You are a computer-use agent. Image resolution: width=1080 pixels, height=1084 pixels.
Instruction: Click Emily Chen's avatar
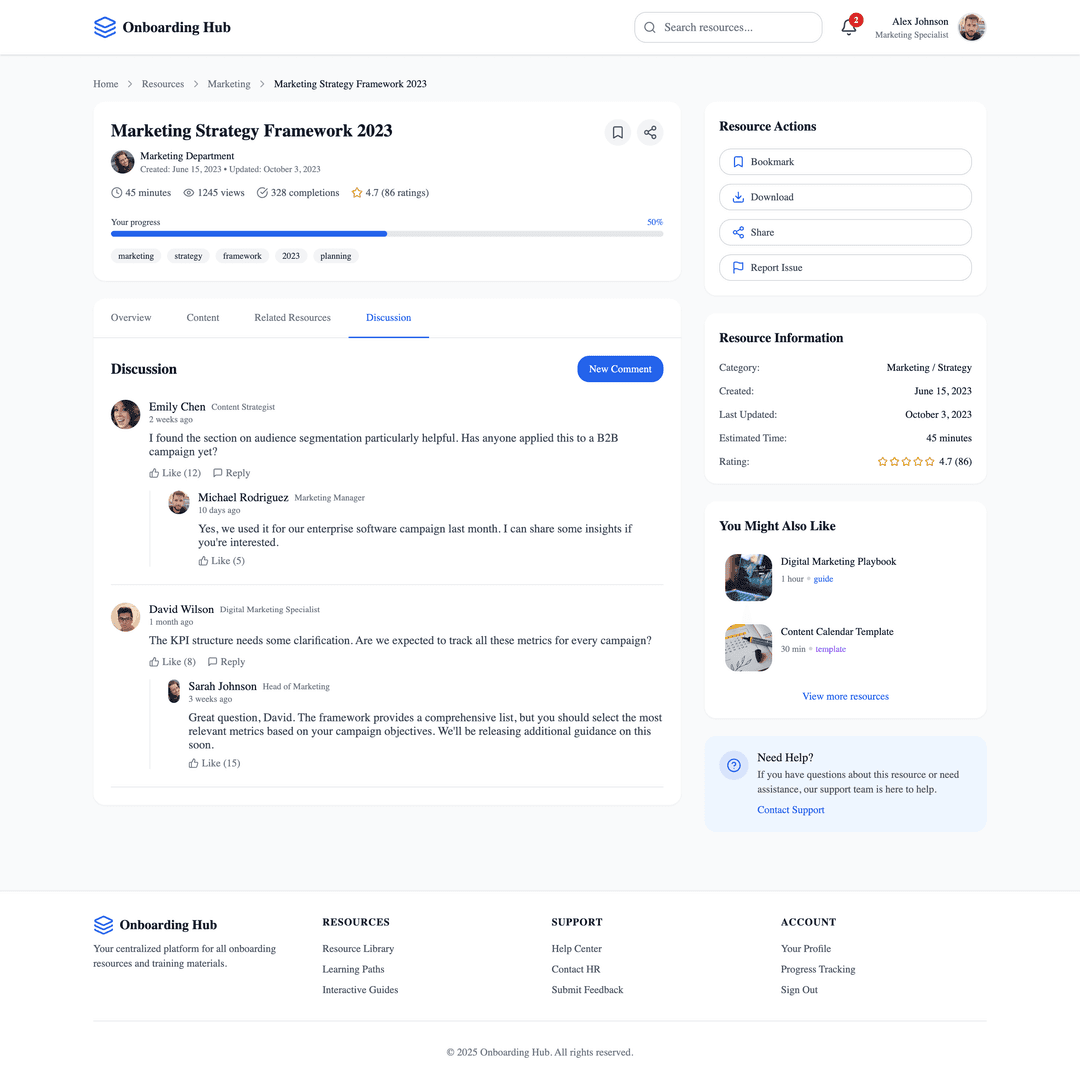click(125, 414)
